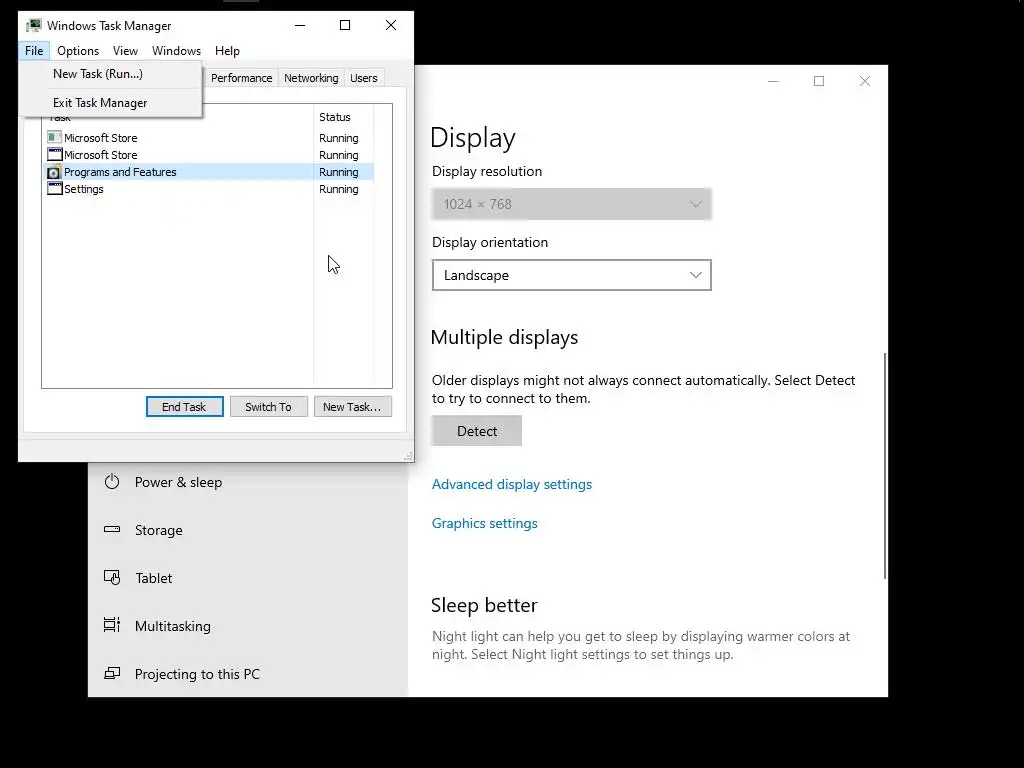Minimize the Task Manager window
The height and width of the screenshot is (768, 1024).
click(300, 25)
